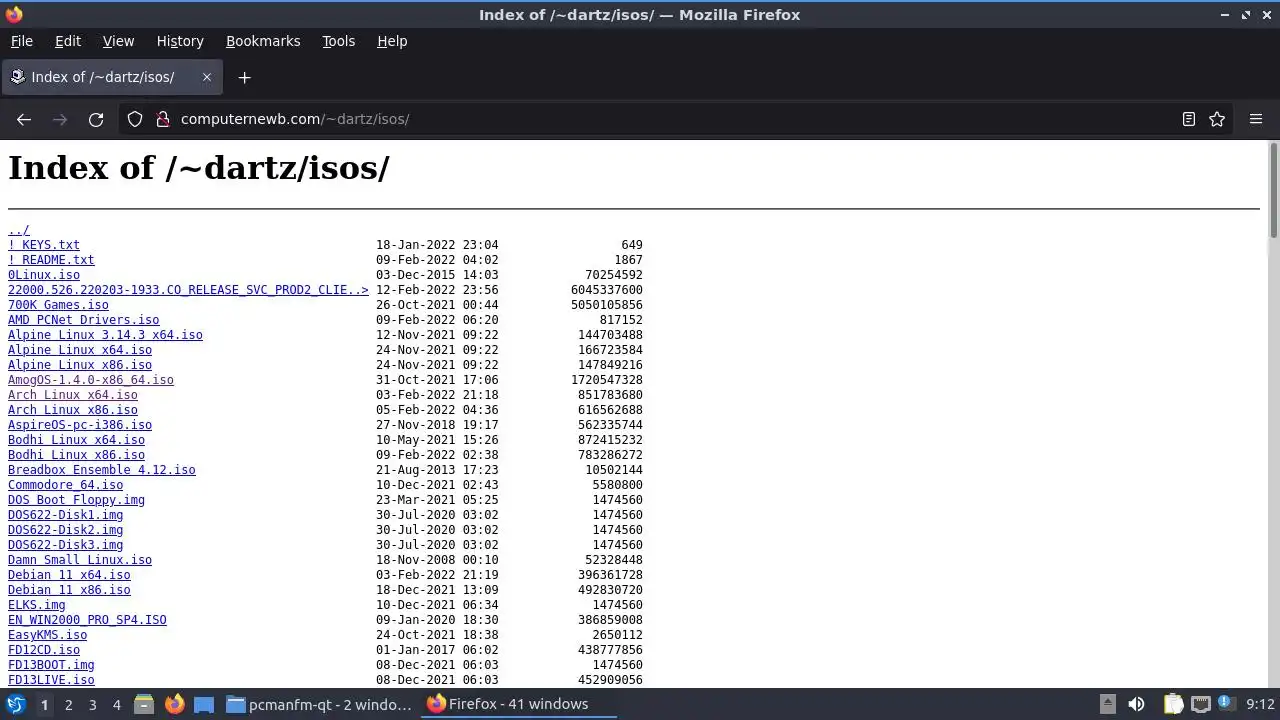Image resolution: width=1280 pixels, height=720 pixels.
Task: Download Alpine_Linux_3.14.3_x64.iso
Action: coord(105,335)
